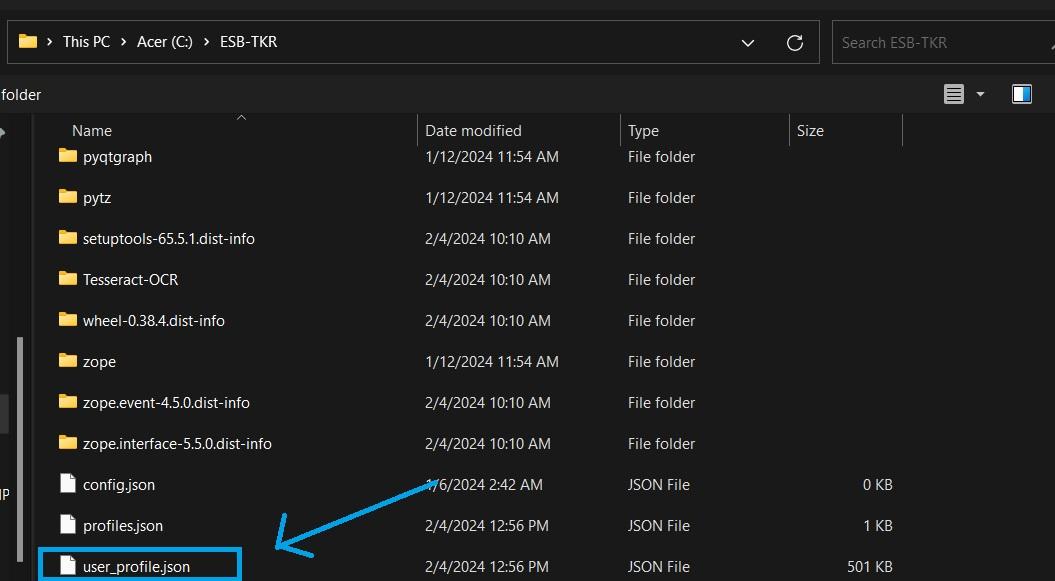1055x581 pixels.
Task: Open the view layout dropdown arrow
Action: click(980, 95)
